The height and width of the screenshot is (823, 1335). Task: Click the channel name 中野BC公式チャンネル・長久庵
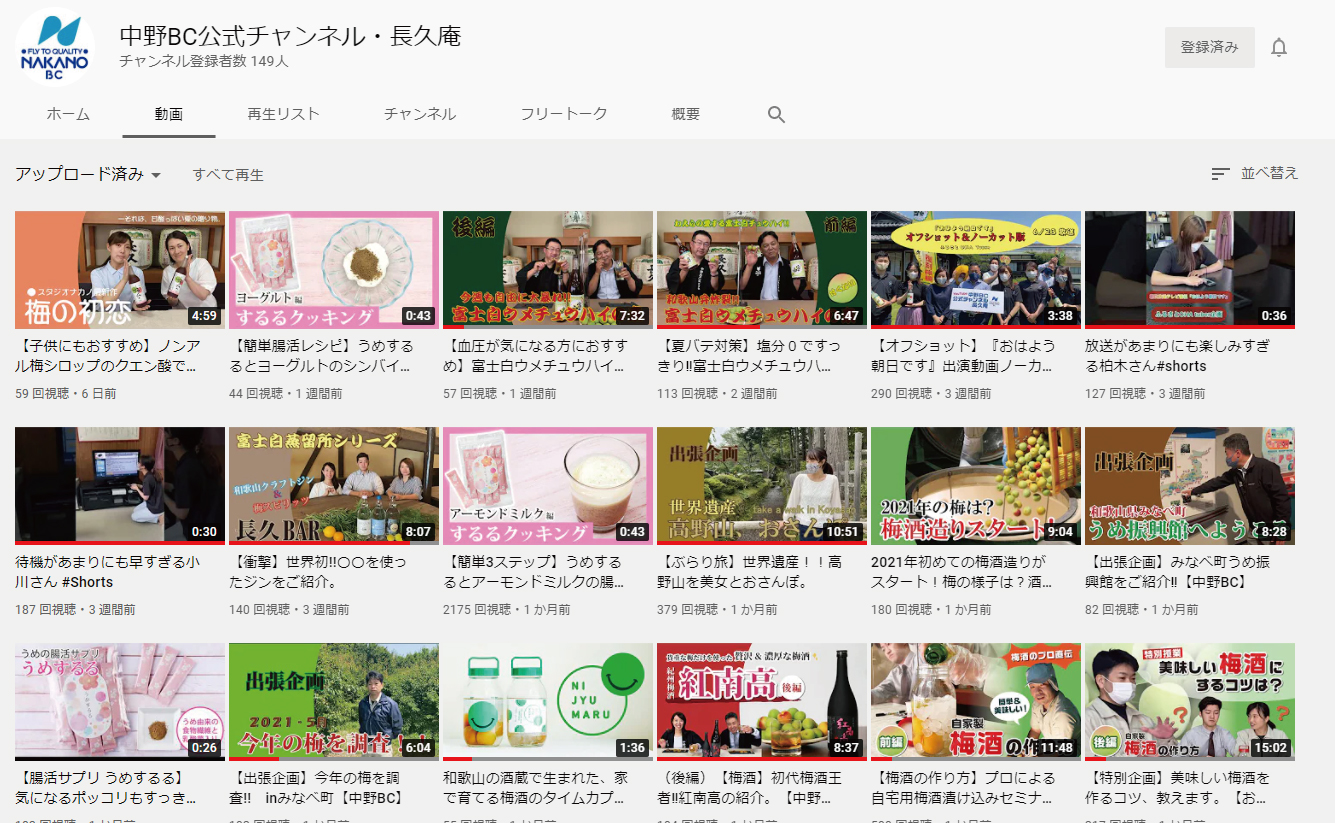click(x=290, y=35)
